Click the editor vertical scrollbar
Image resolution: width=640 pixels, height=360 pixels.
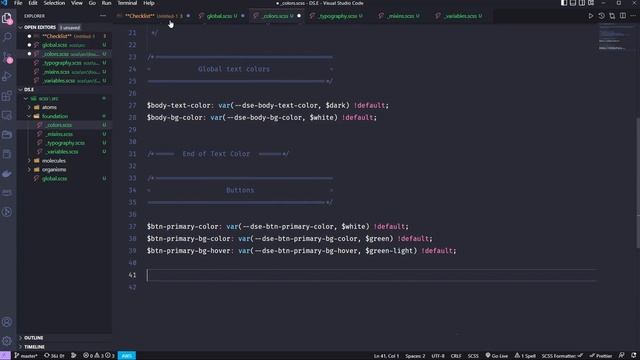tap(637, 182)
